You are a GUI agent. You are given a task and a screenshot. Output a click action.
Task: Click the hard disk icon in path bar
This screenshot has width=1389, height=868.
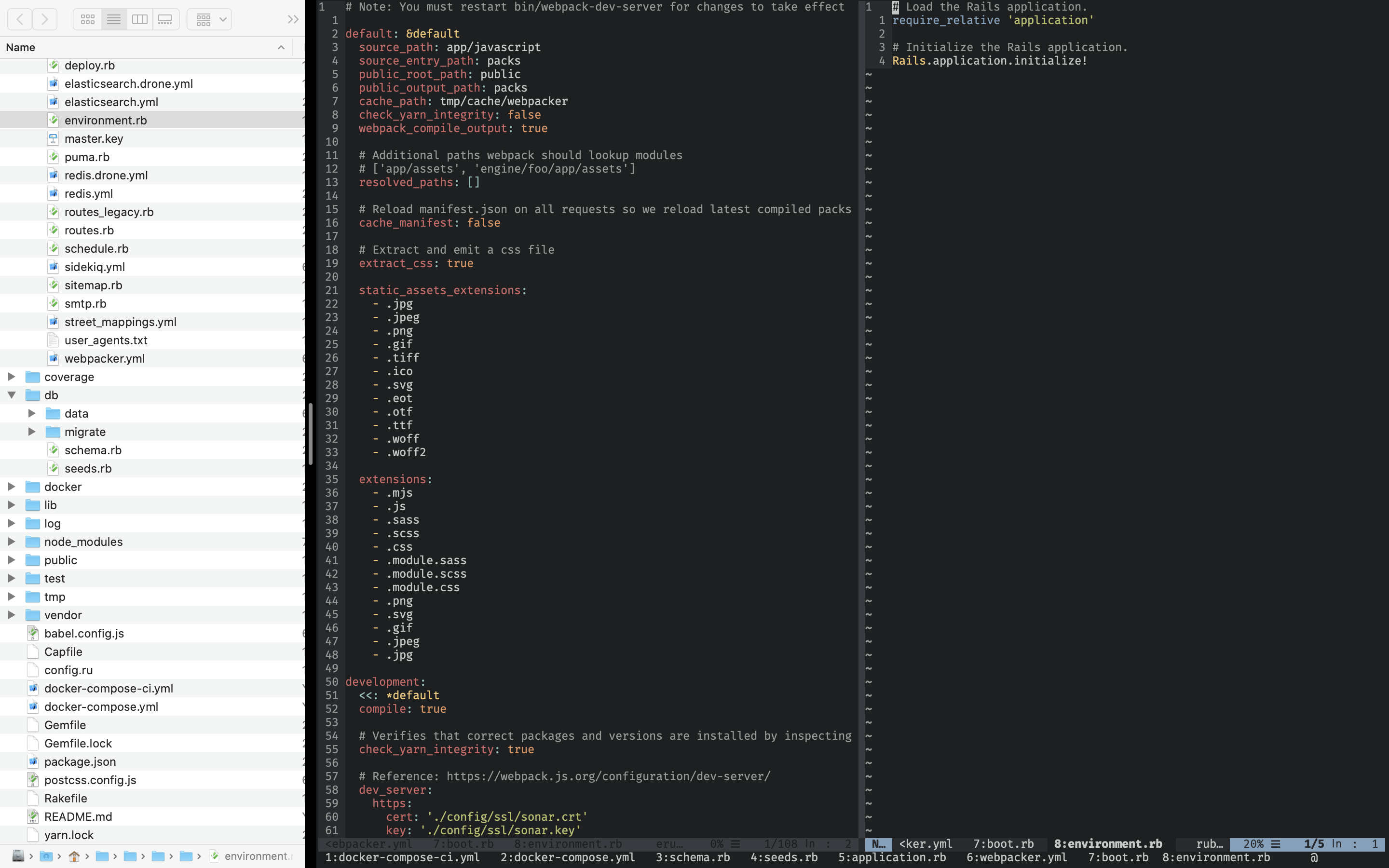pos(18,856)
